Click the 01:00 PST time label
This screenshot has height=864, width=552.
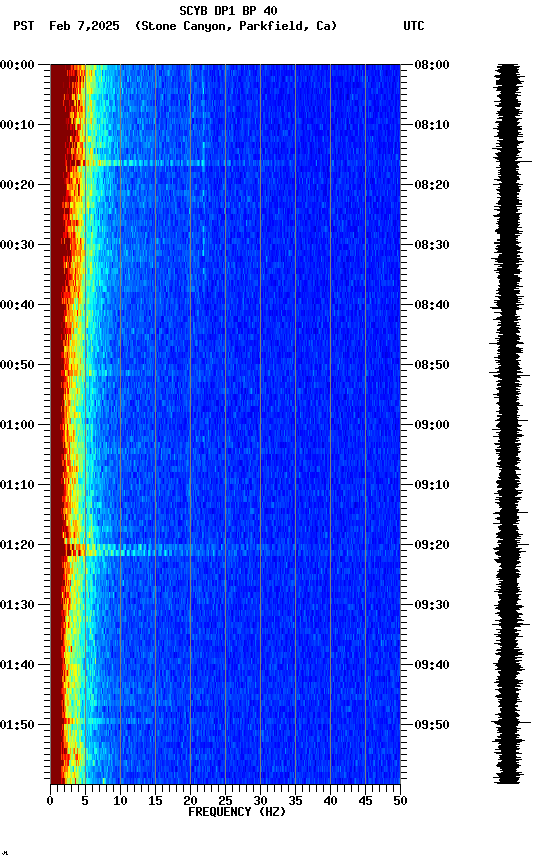click(17, 425)
